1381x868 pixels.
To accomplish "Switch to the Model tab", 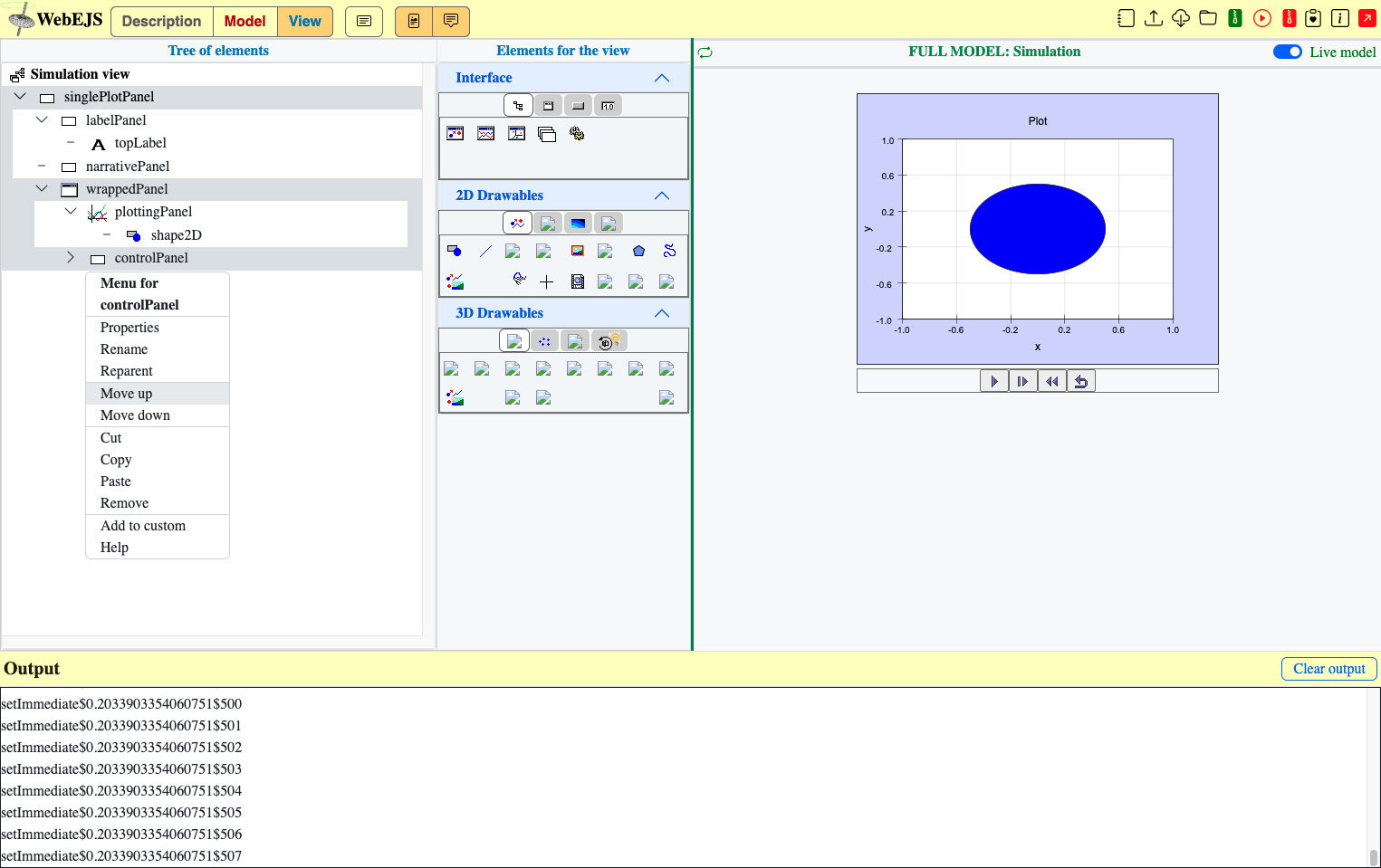I will 245,21.
